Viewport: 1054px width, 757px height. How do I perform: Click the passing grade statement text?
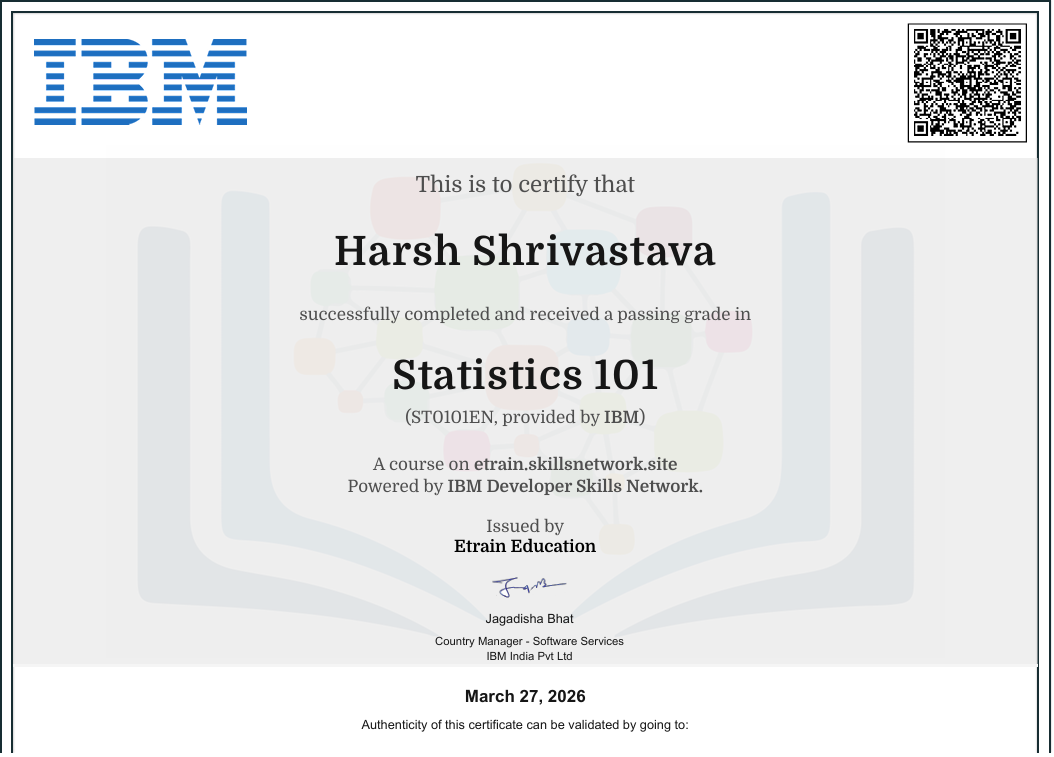pos(524,313)
